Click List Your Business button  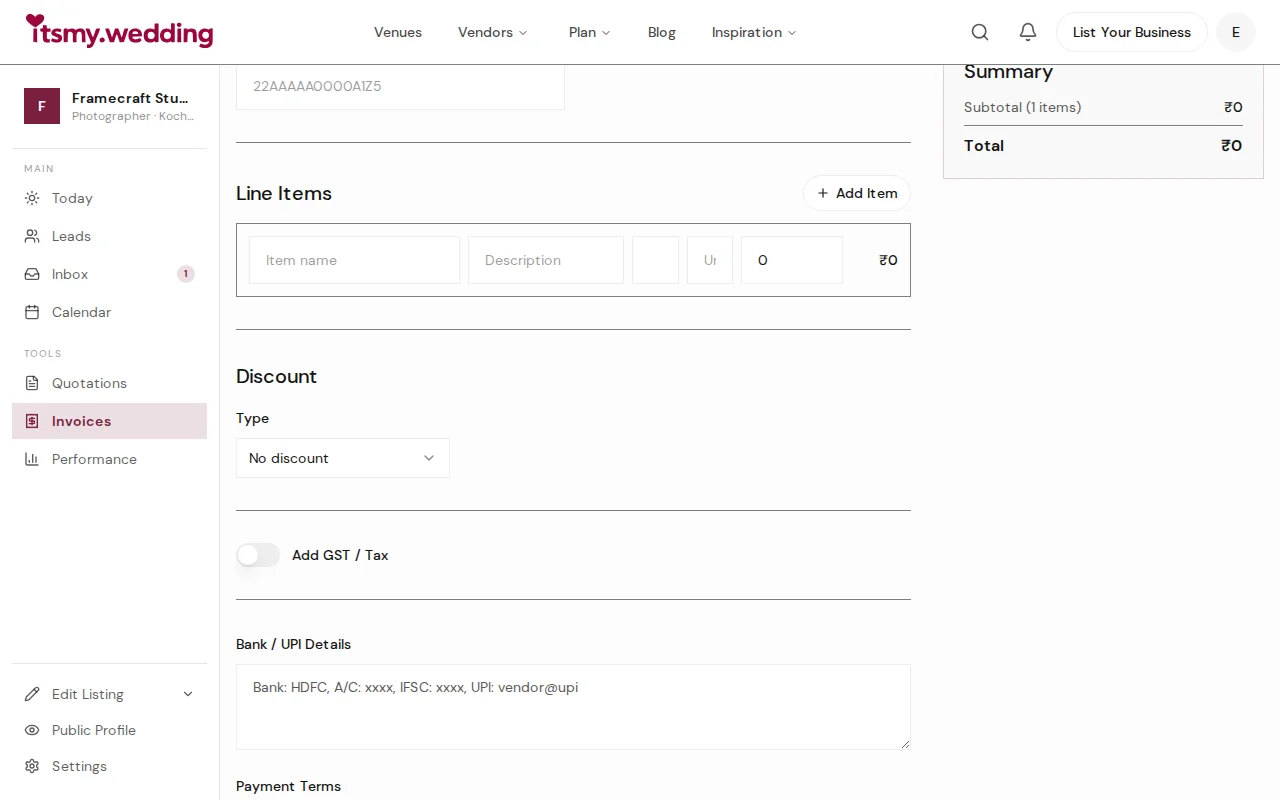pos(1131,32)
